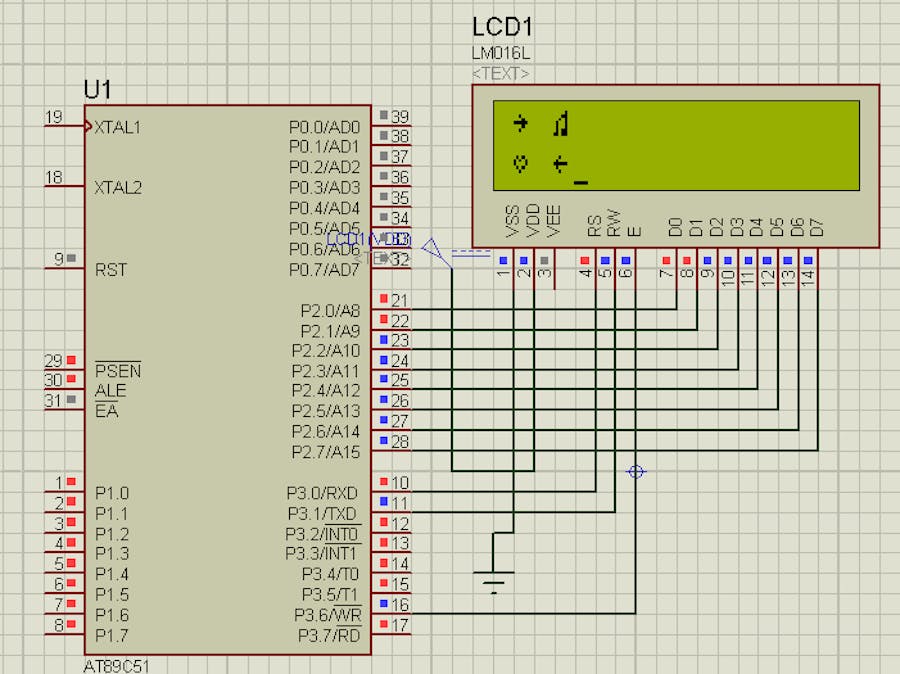Screen dimensions: 900x674
Task: Click the EA pin label
Action: tap(107, 411)
